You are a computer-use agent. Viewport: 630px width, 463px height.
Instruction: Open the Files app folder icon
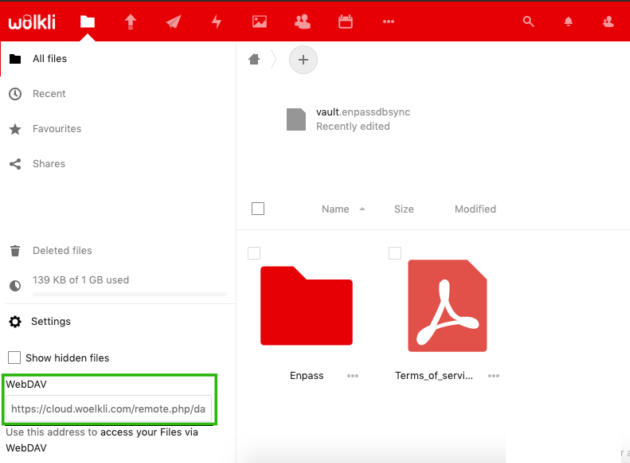point(87,22)
